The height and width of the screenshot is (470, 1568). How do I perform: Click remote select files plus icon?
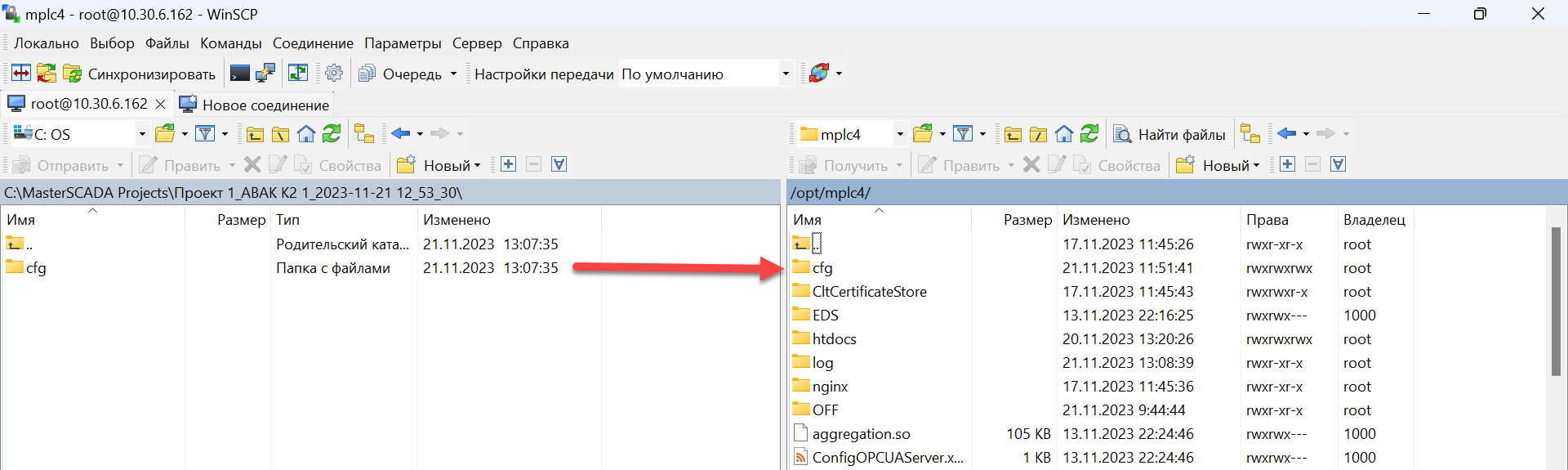point(1287,164)
